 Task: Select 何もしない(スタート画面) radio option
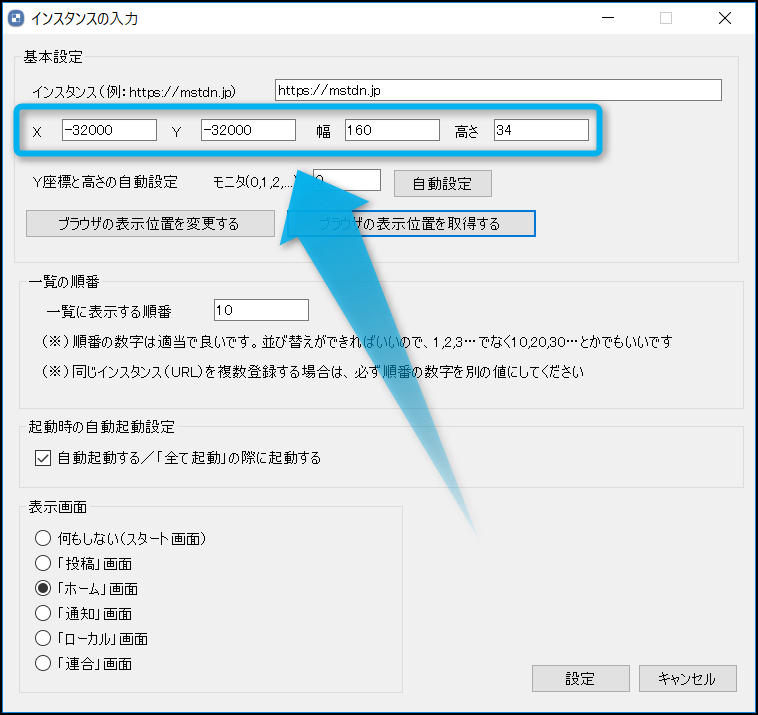click(x=43, y=538)
